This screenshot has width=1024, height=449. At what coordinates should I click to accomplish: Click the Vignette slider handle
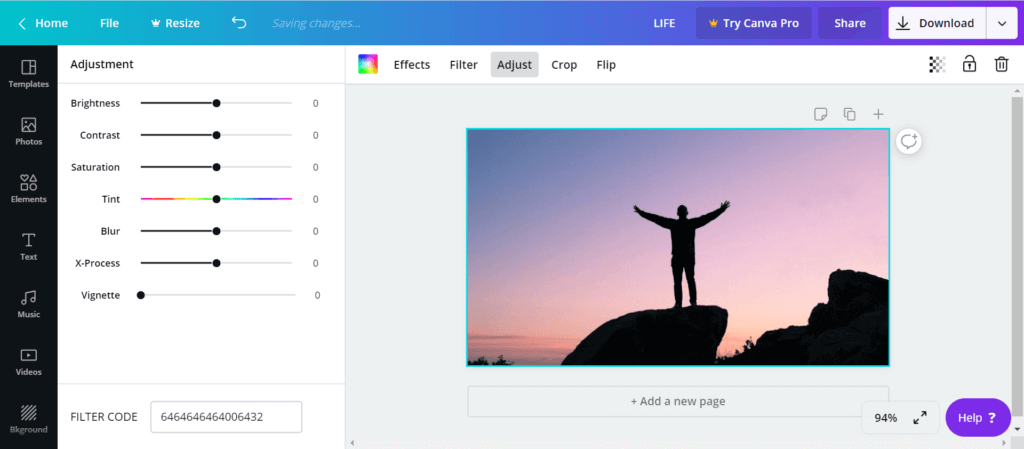140,295
